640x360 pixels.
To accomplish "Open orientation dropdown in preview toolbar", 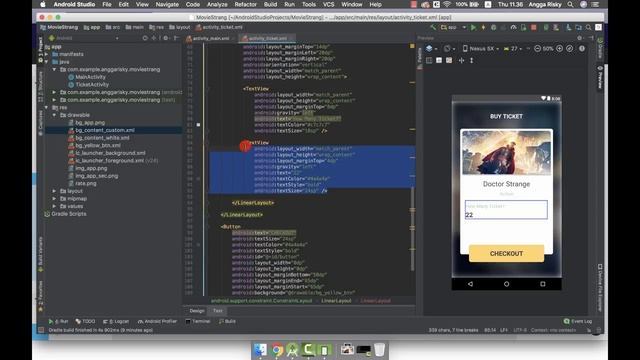I will tap(449, 49).
